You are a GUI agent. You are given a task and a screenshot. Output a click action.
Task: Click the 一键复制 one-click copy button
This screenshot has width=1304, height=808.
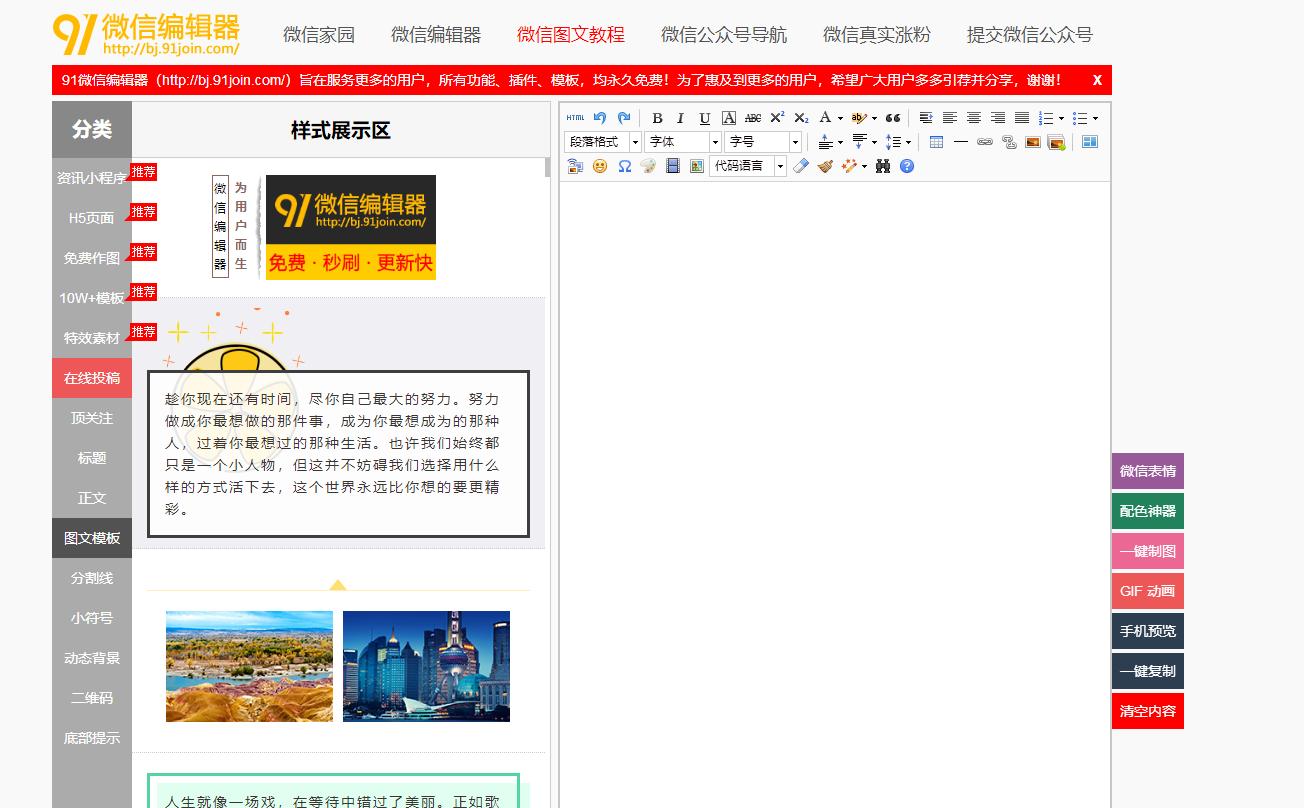pos(1147,670)
